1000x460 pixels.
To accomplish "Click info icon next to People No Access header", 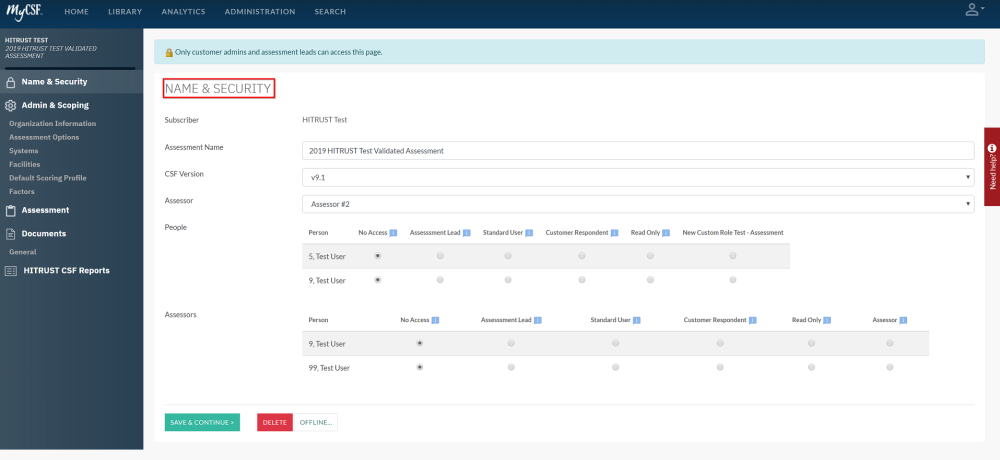I will tap(393, 233).
